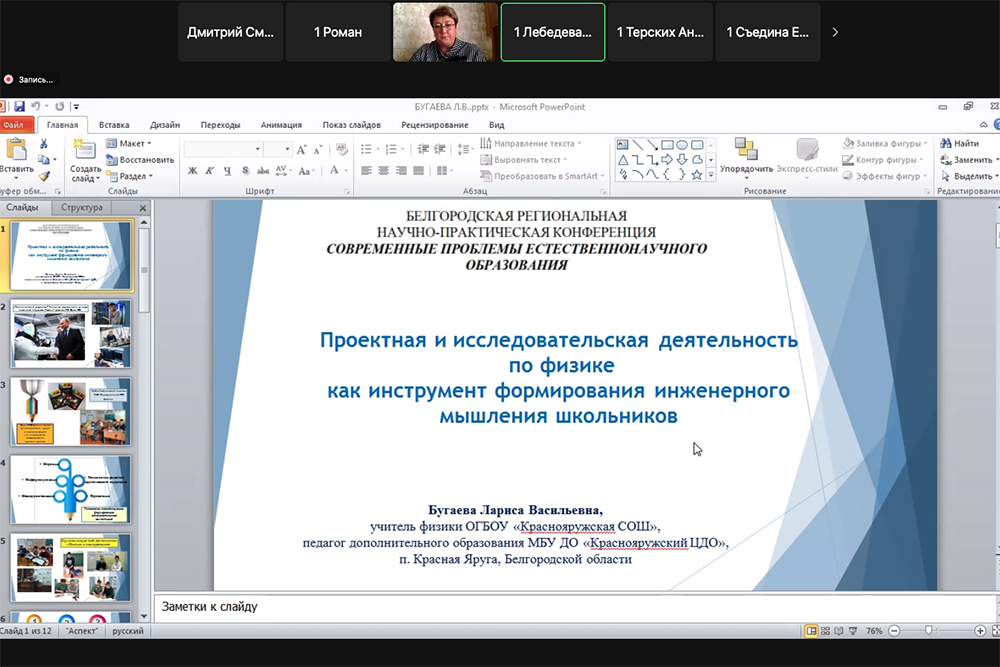This screenshot has width=1000, height=667.
Task: Open the font name combo box
Action: (222, 148)
